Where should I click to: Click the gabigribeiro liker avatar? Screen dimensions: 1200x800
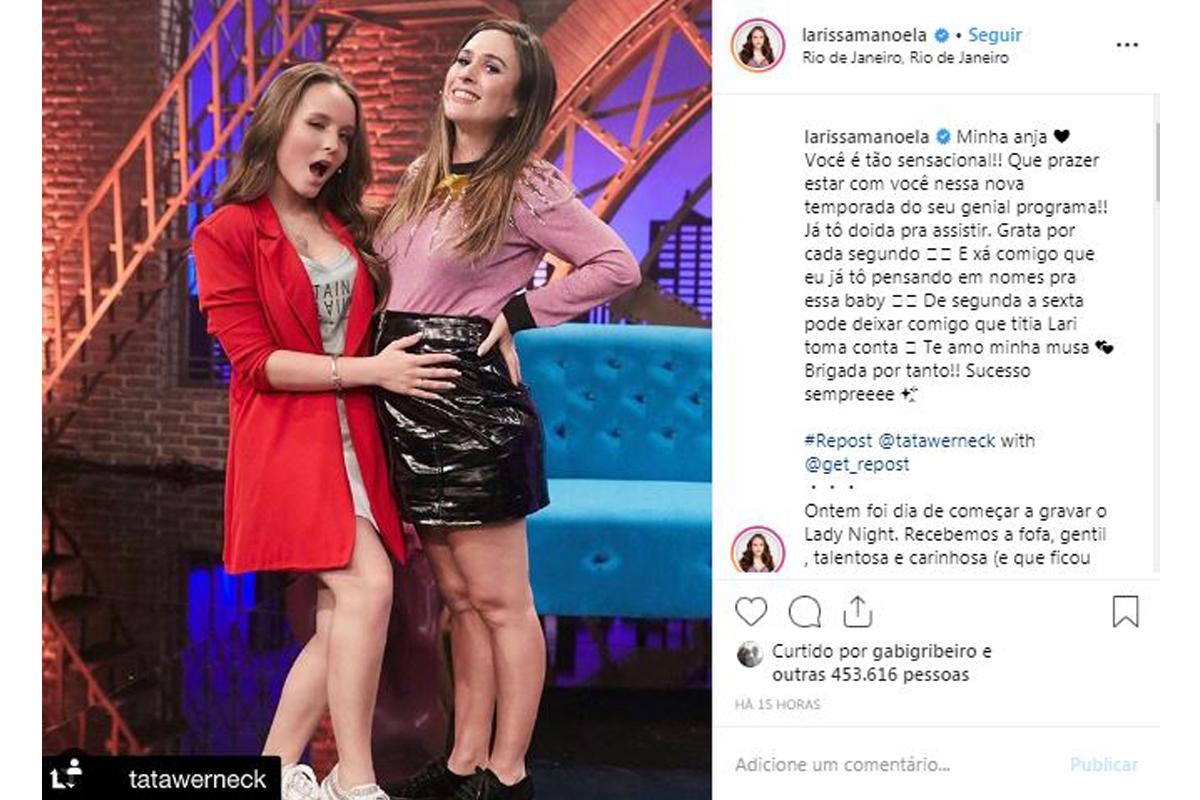[x=750, y=654]
